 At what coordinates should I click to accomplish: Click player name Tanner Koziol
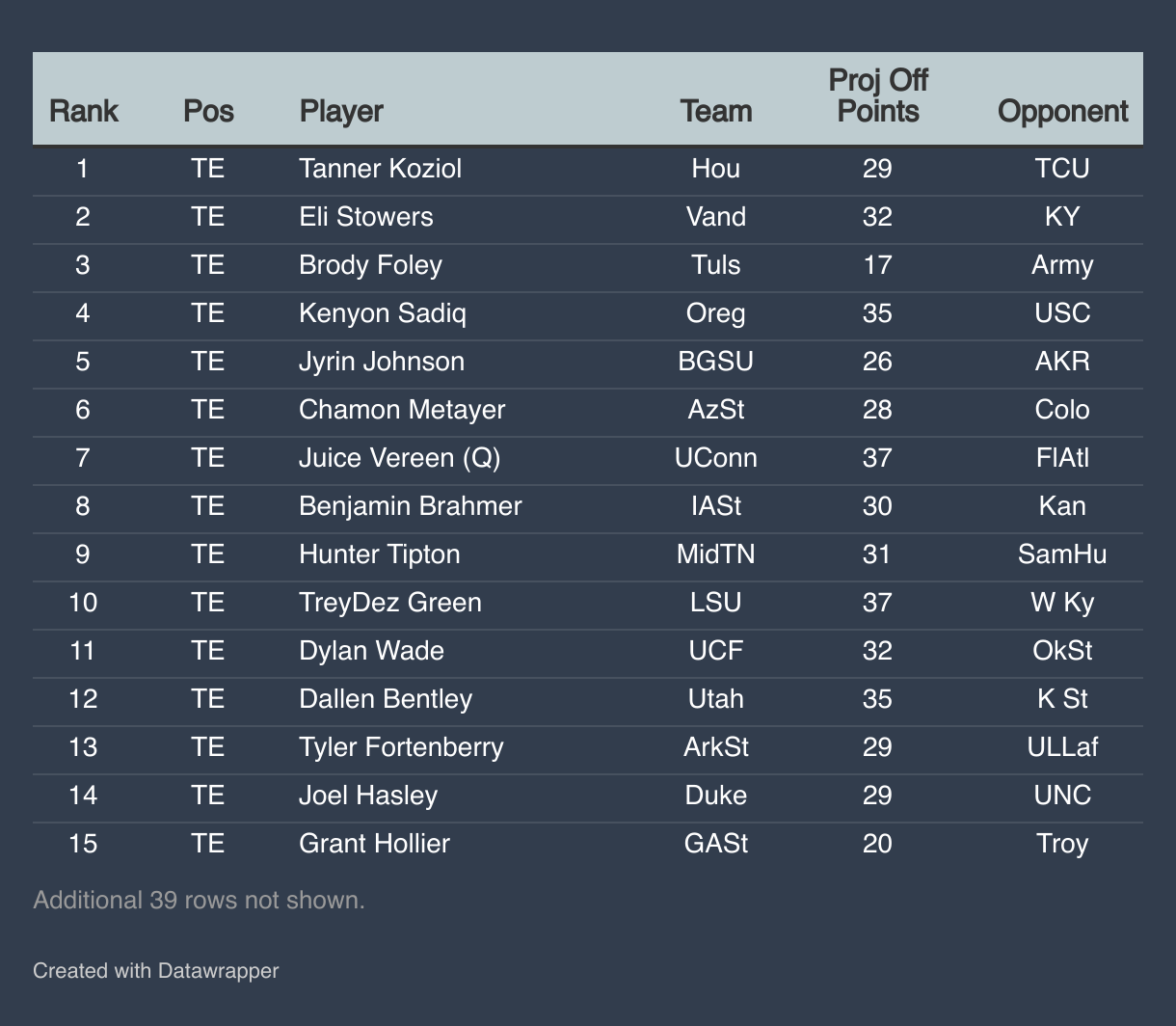381,169
